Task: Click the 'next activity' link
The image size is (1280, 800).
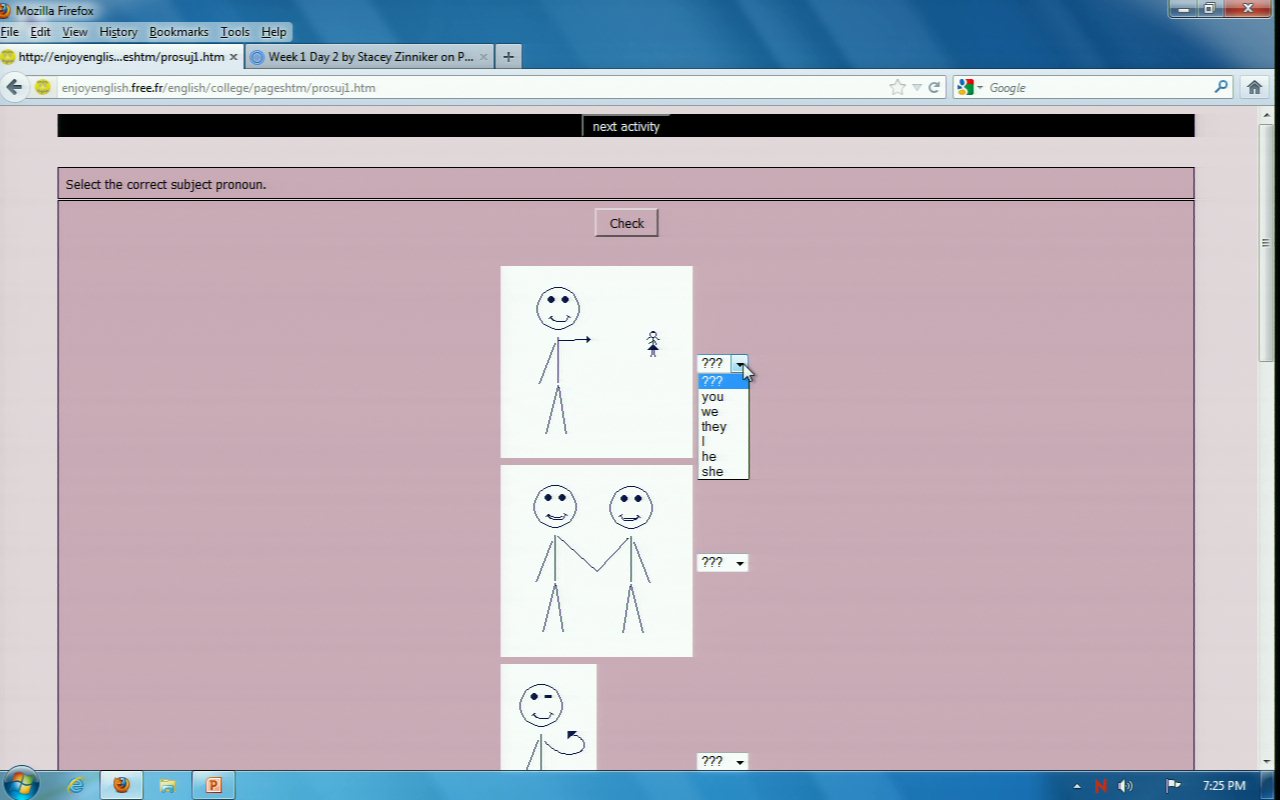Action: [626, 127]
